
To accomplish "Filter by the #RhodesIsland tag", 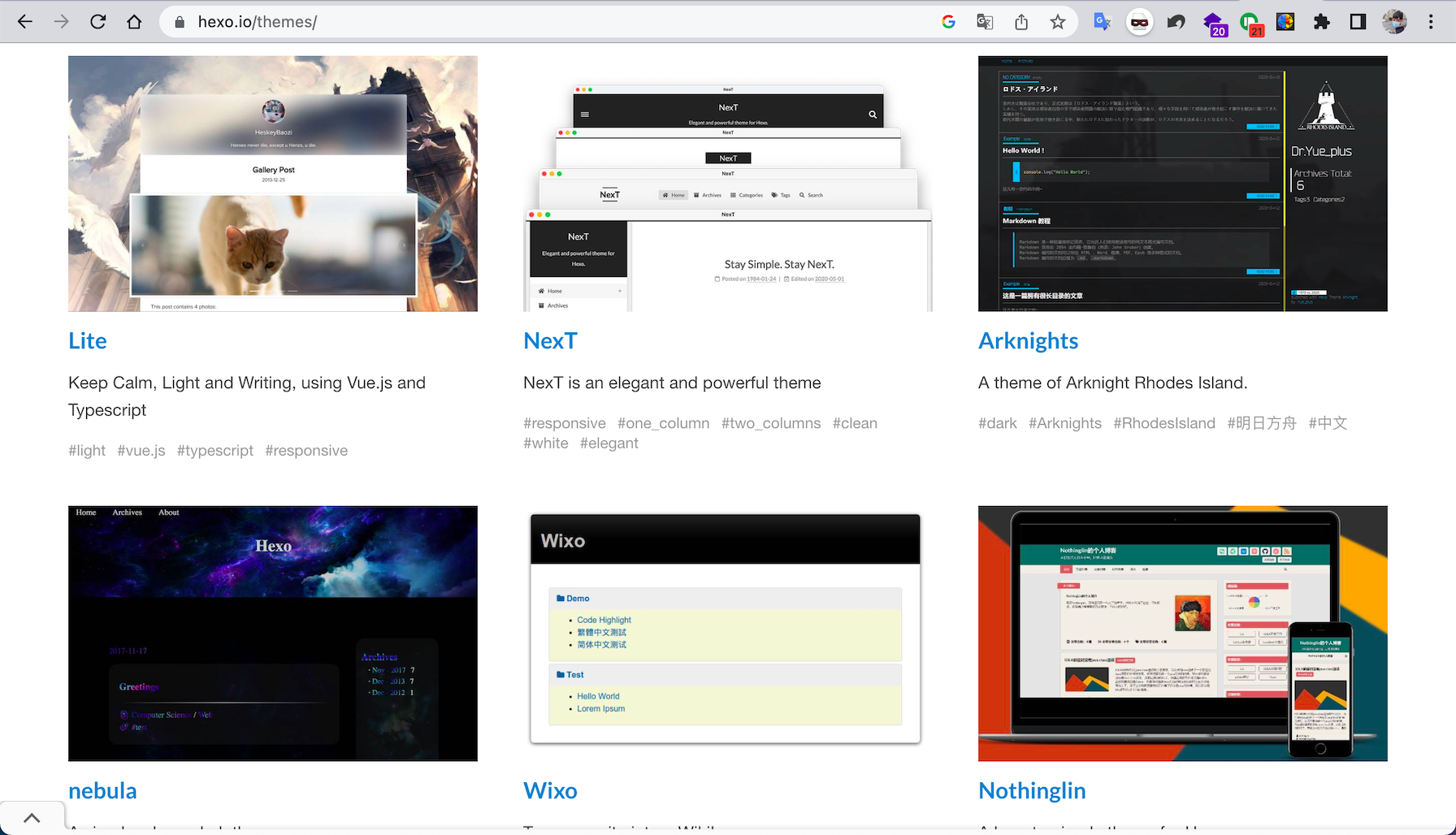I will [1164, 423].
